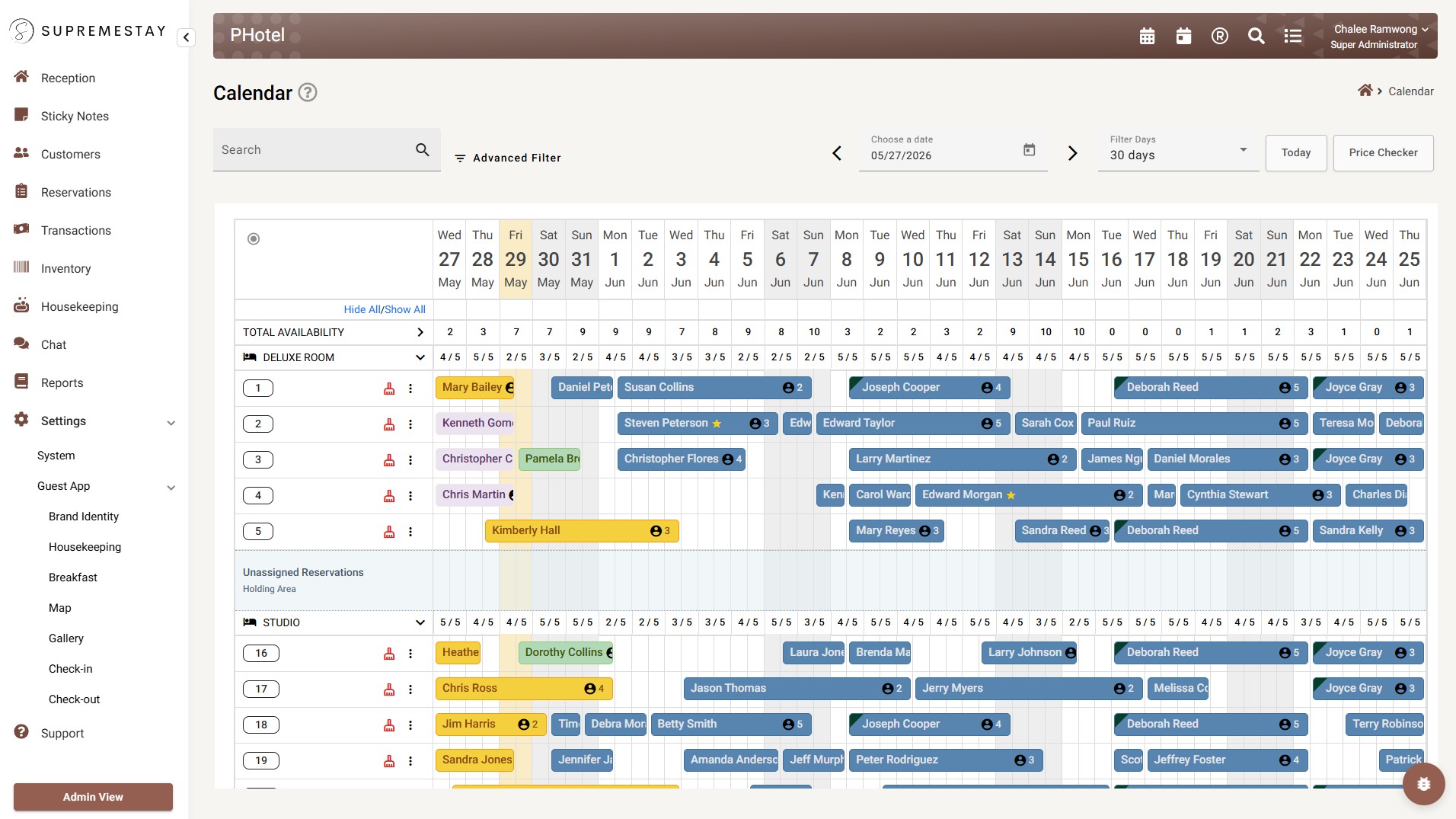Open Reports in sidebar
The width and height of the screenshot is (1456, 819).
tap(62, 382)
